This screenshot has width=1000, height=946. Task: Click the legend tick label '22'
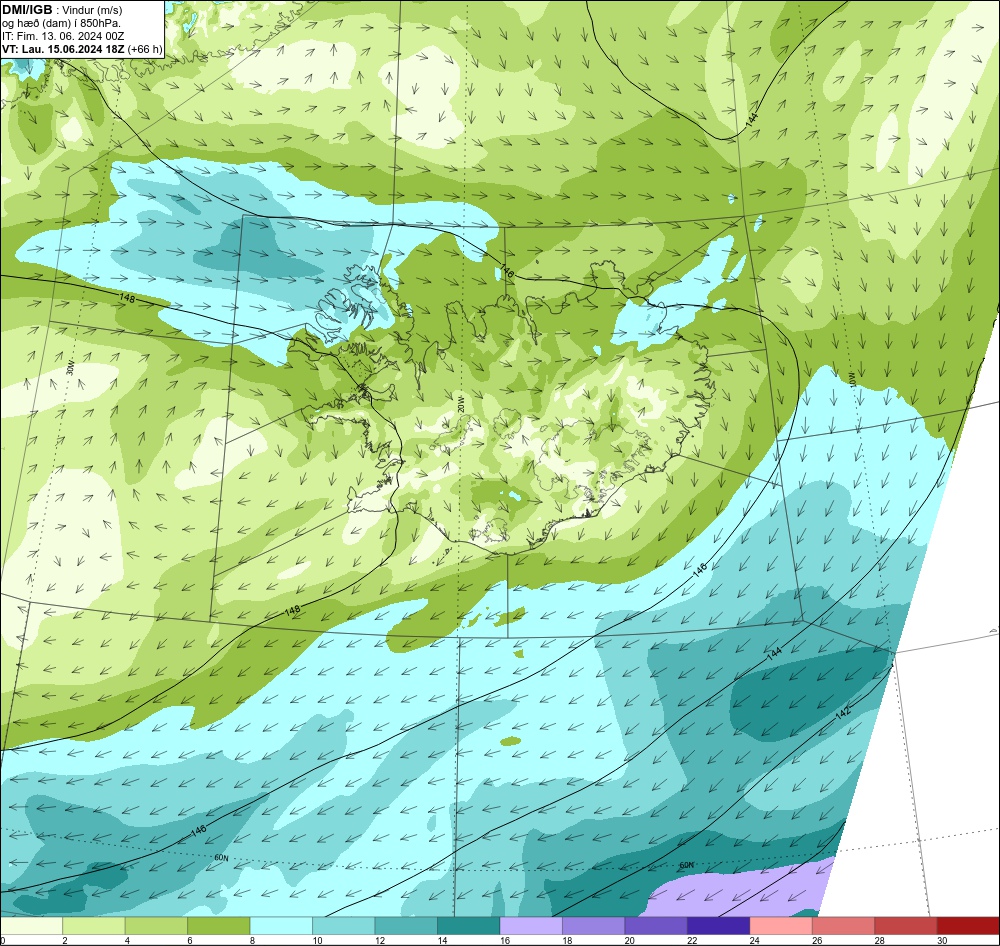[x=692, y=940]
